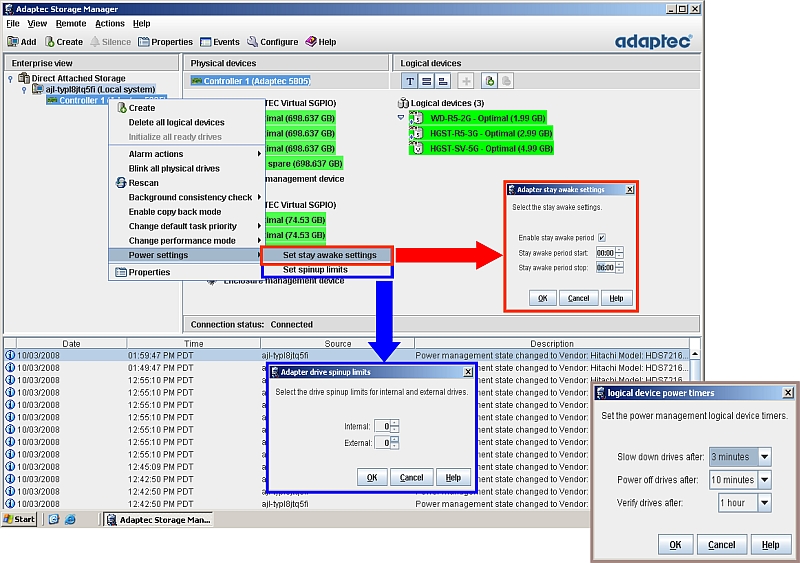Click the HGST-R5-3G logical drive icon
Image resolution: width=800 pixels, height=563 pixels.
[416, 134]
